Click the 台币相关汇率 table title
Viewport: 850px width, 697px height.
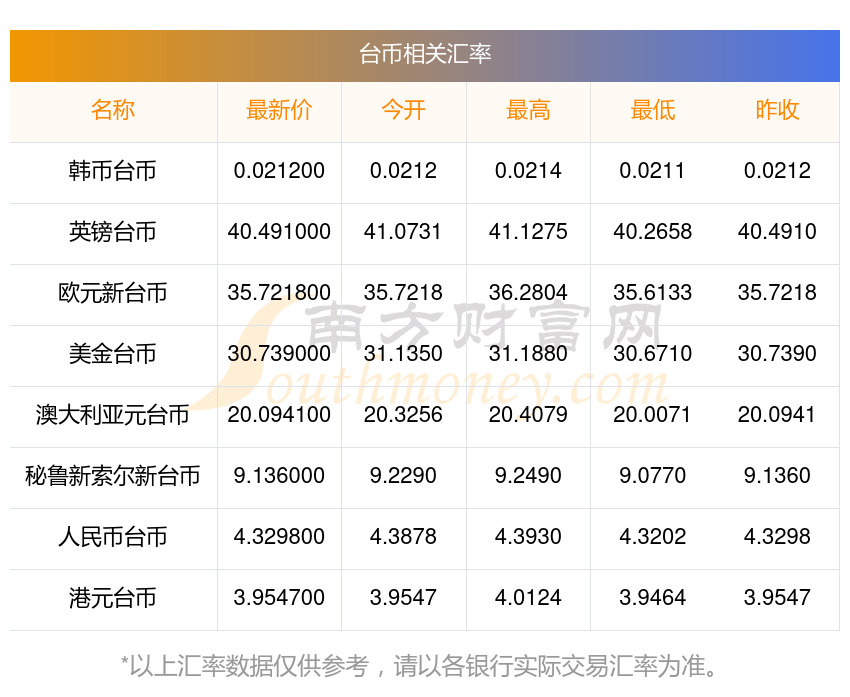click(425, 54)
